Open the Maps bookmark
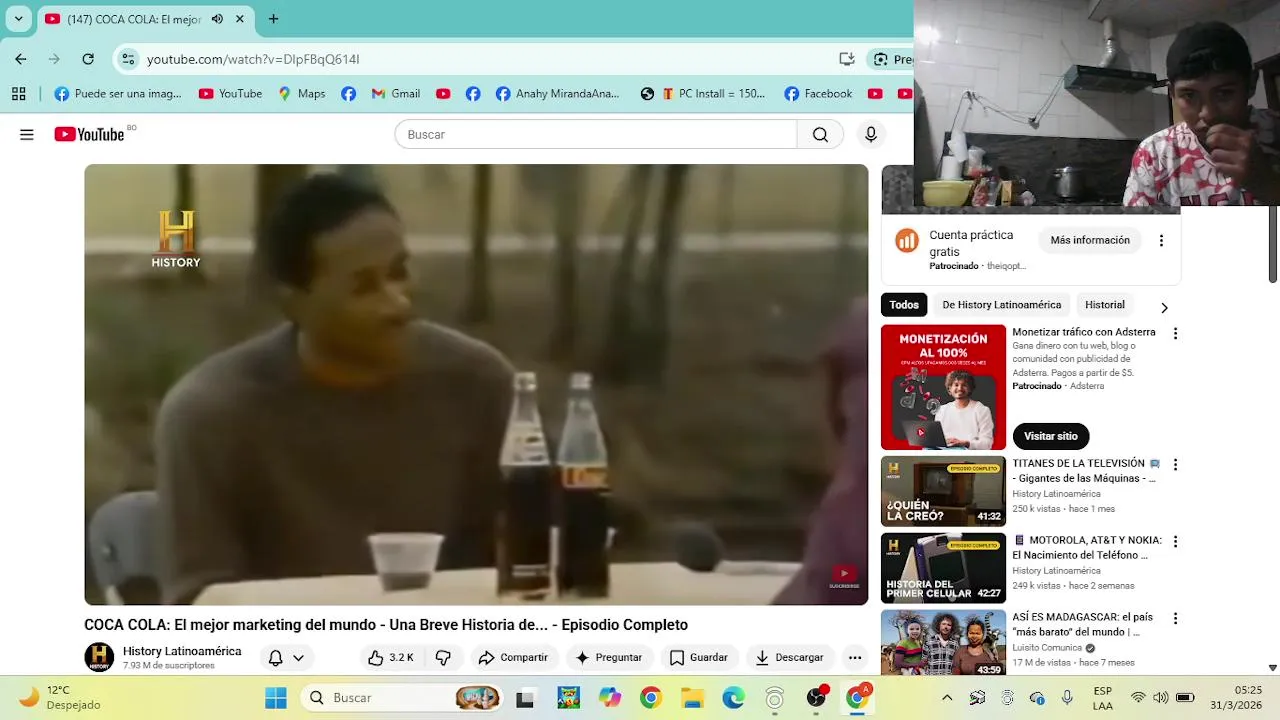Screen dimensions: 1280x720 tap(301, 93)
